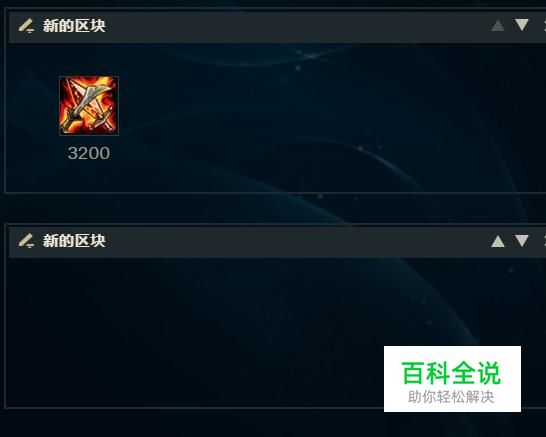Click the second block's header bar between title and arrows
The height and width of the screenshot is (437, 546).
(298, 242)
